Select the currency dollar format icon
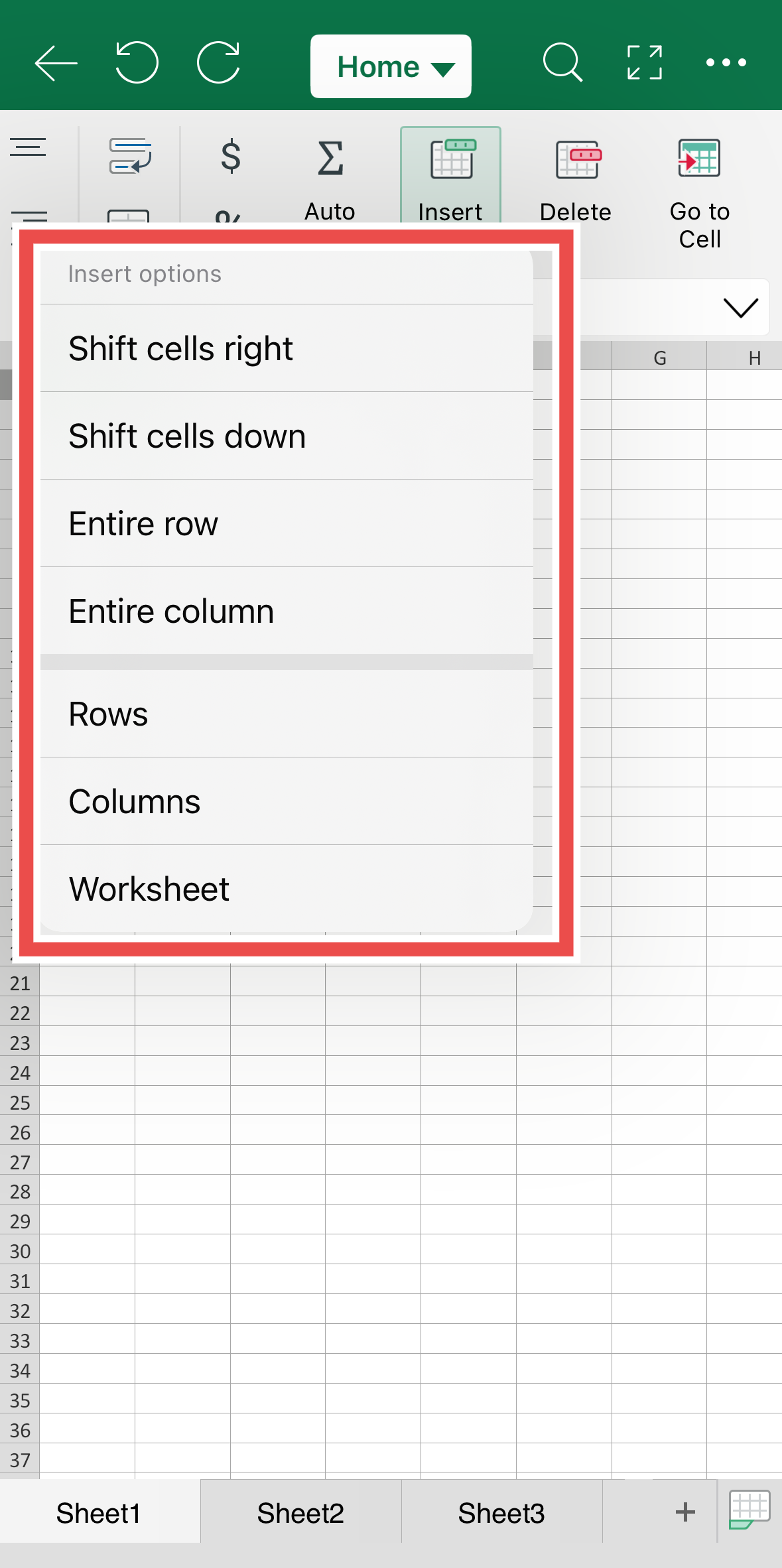Screen dimensions: 782x1568 231,157
